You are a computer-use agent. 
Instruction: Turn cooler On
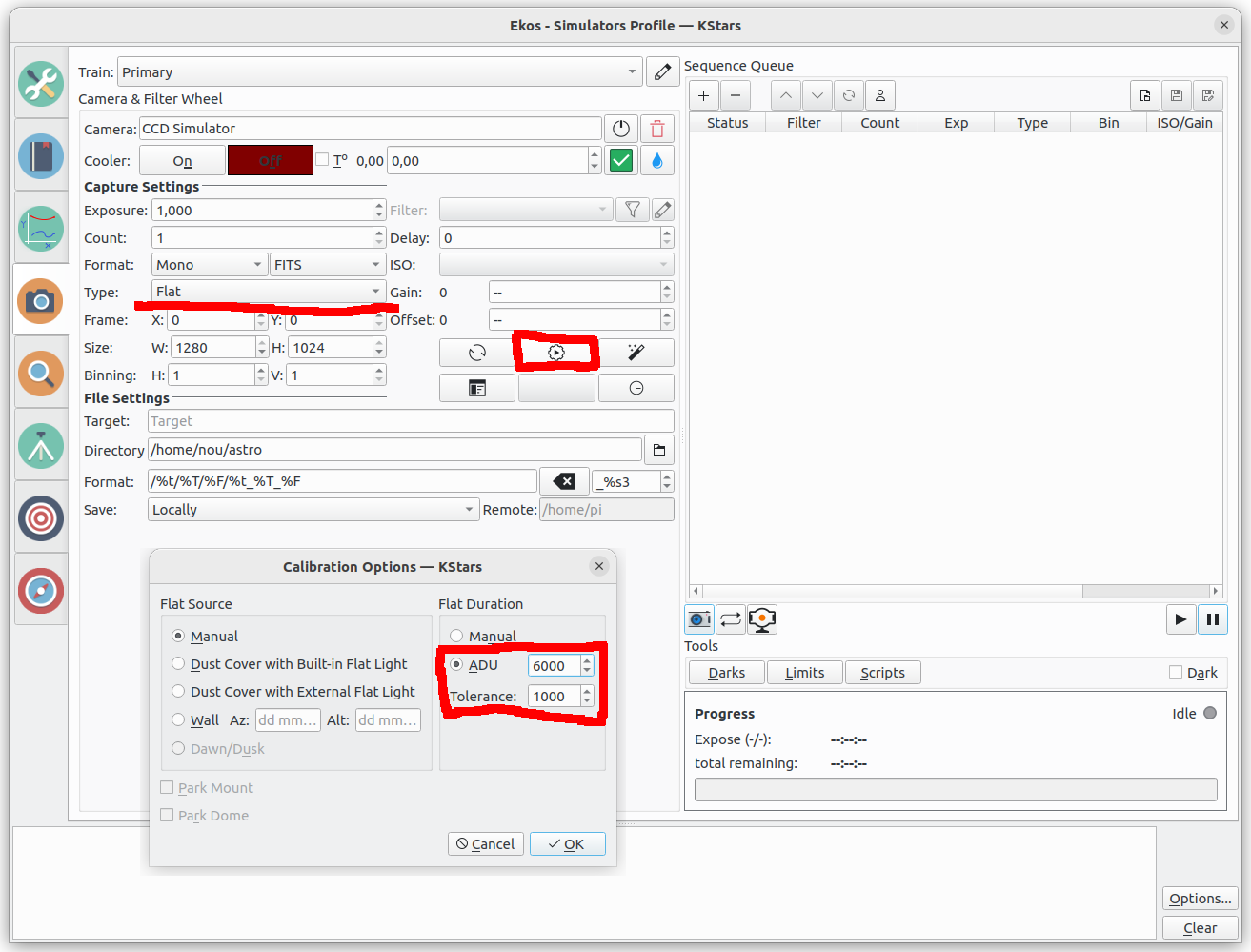coord(182,161)
